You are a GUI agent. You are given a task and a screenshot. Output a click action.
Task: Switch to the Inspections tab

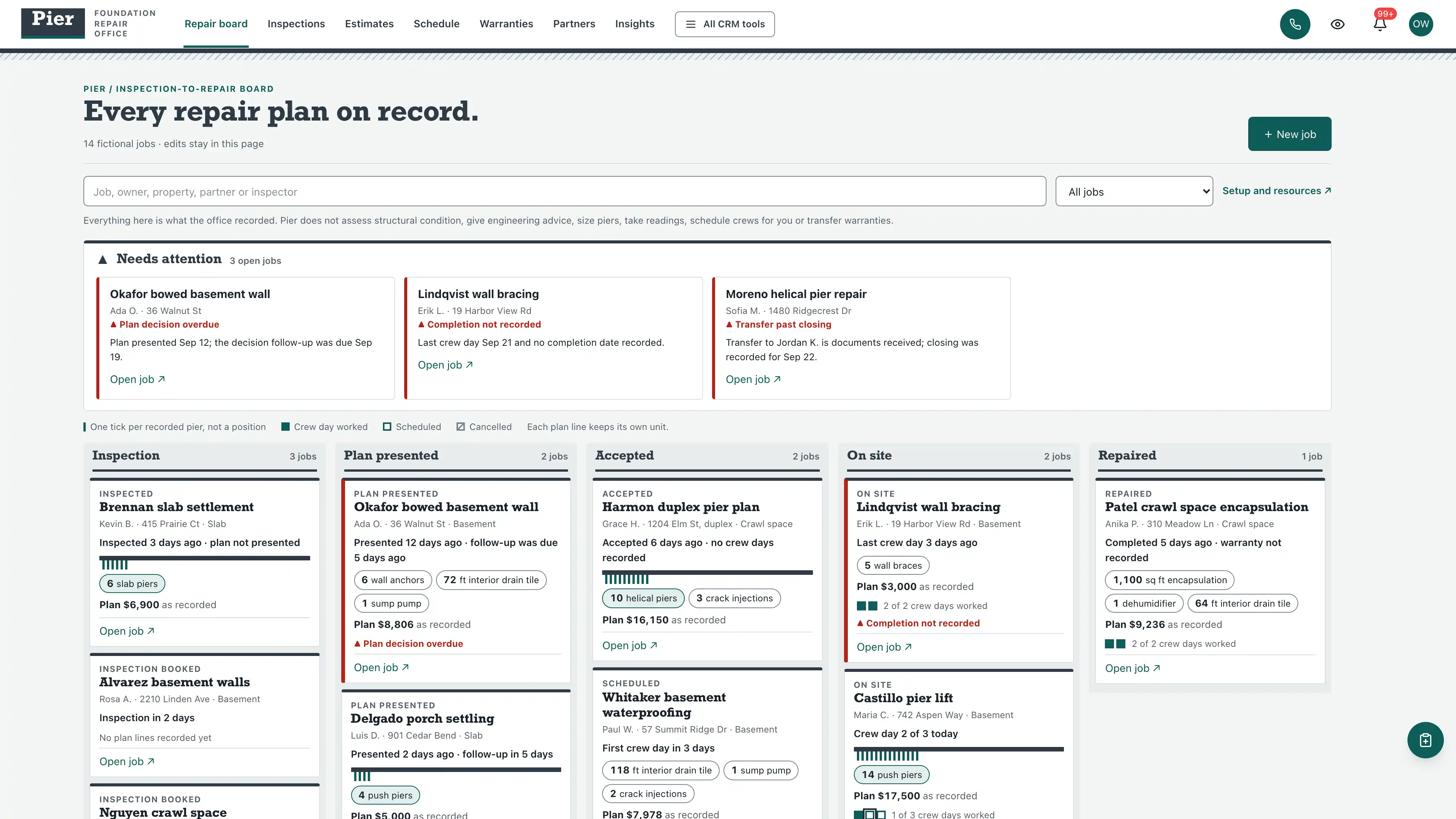coord(296,24)
